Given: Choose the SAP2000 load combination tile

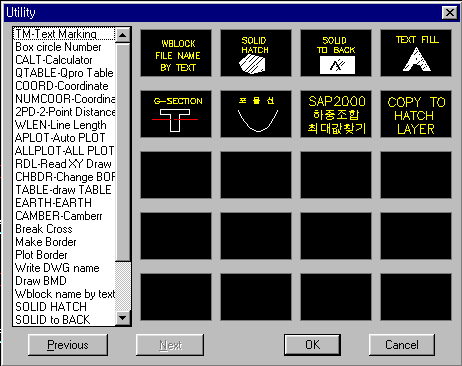Looking at the screenshot, I should click(x=336, y=114).
